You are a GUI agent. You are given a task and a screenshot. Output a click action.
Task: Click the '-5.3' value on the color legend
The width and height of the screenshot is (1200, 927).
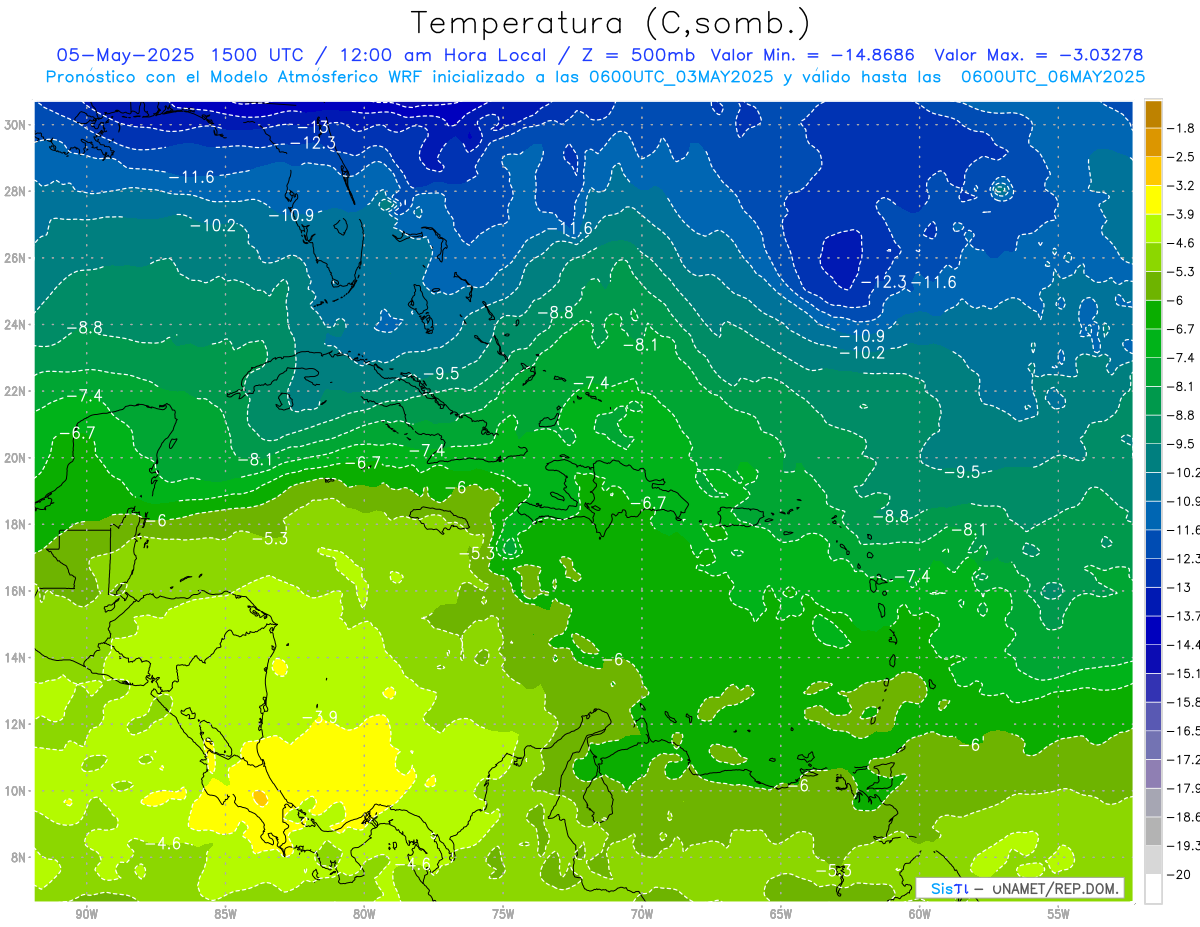[x=1182, y=272]
